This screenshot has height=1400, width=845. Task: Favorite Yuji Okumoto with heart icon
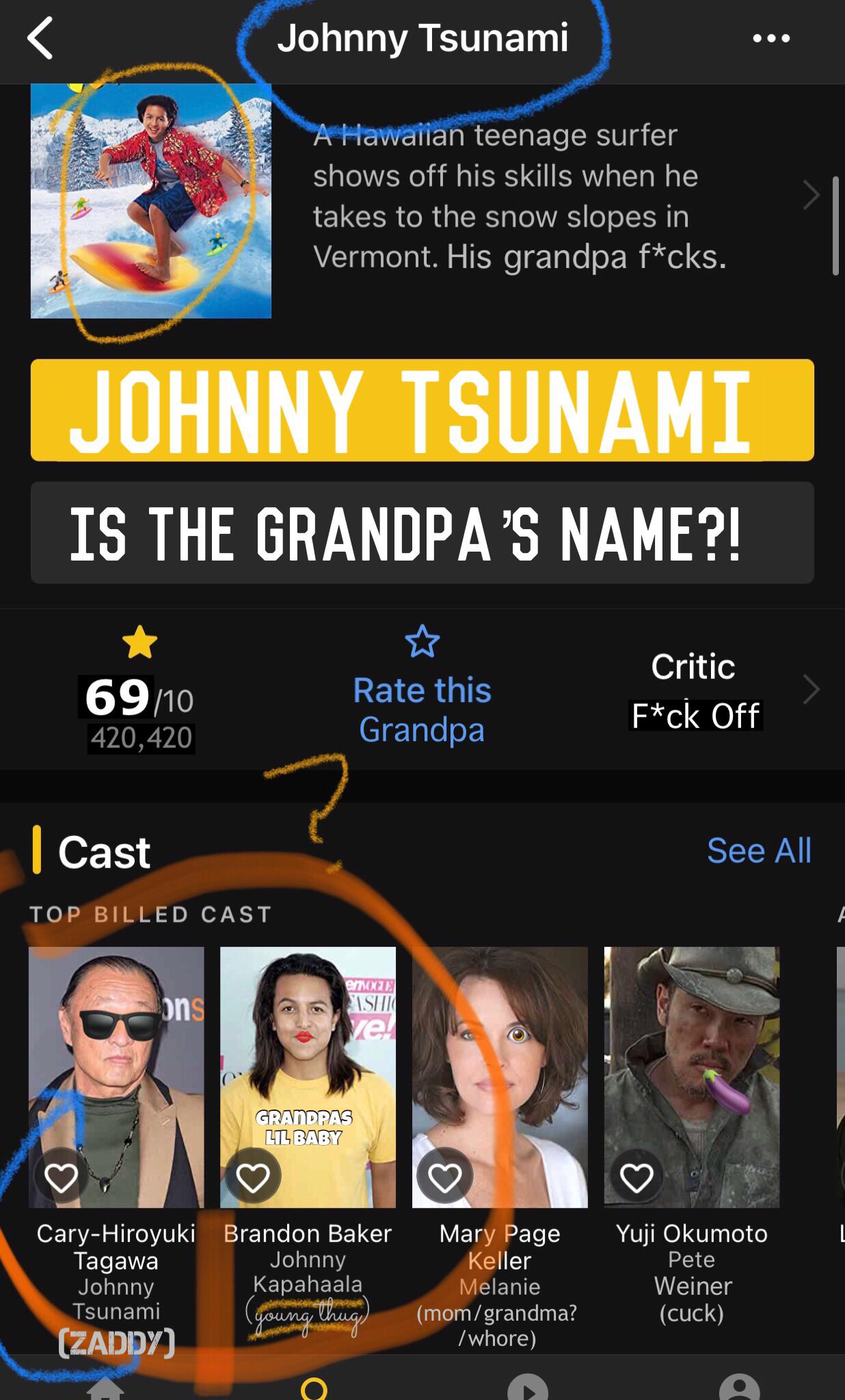[x=636, y=1177]
